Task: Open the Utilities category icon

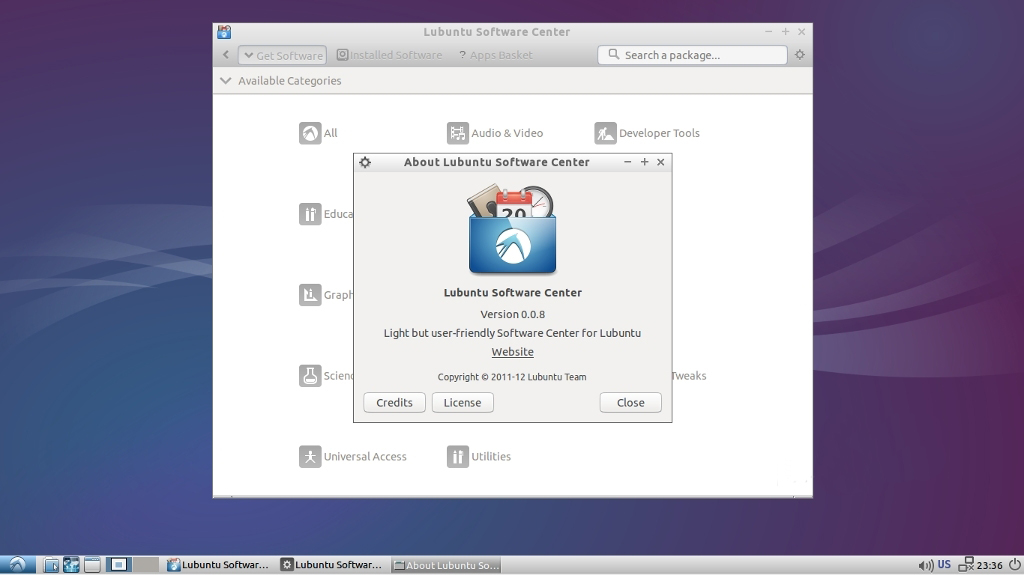Action: pos(457,457)
